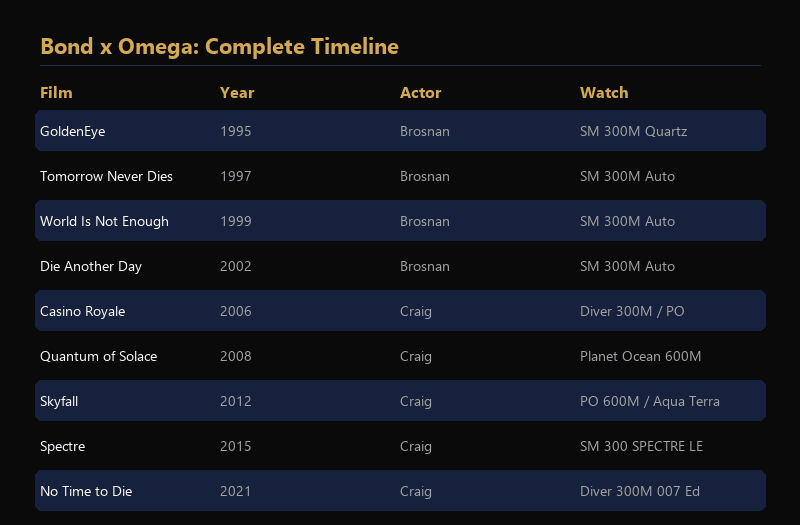The width and height of the screenshot is (800, 525).
Task: Click year 2008 in the table
Action: (x=236, y=356)
